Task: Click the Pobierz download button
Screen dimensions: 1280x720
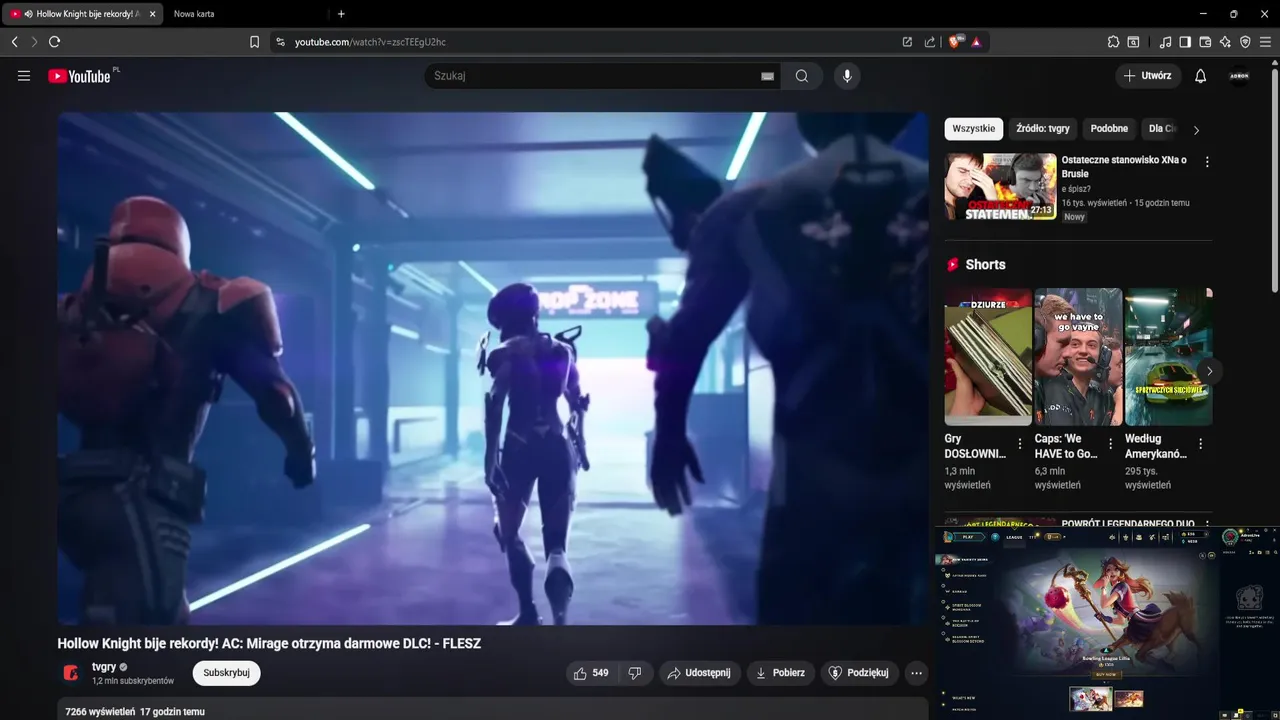Action: tap(780, 673)
